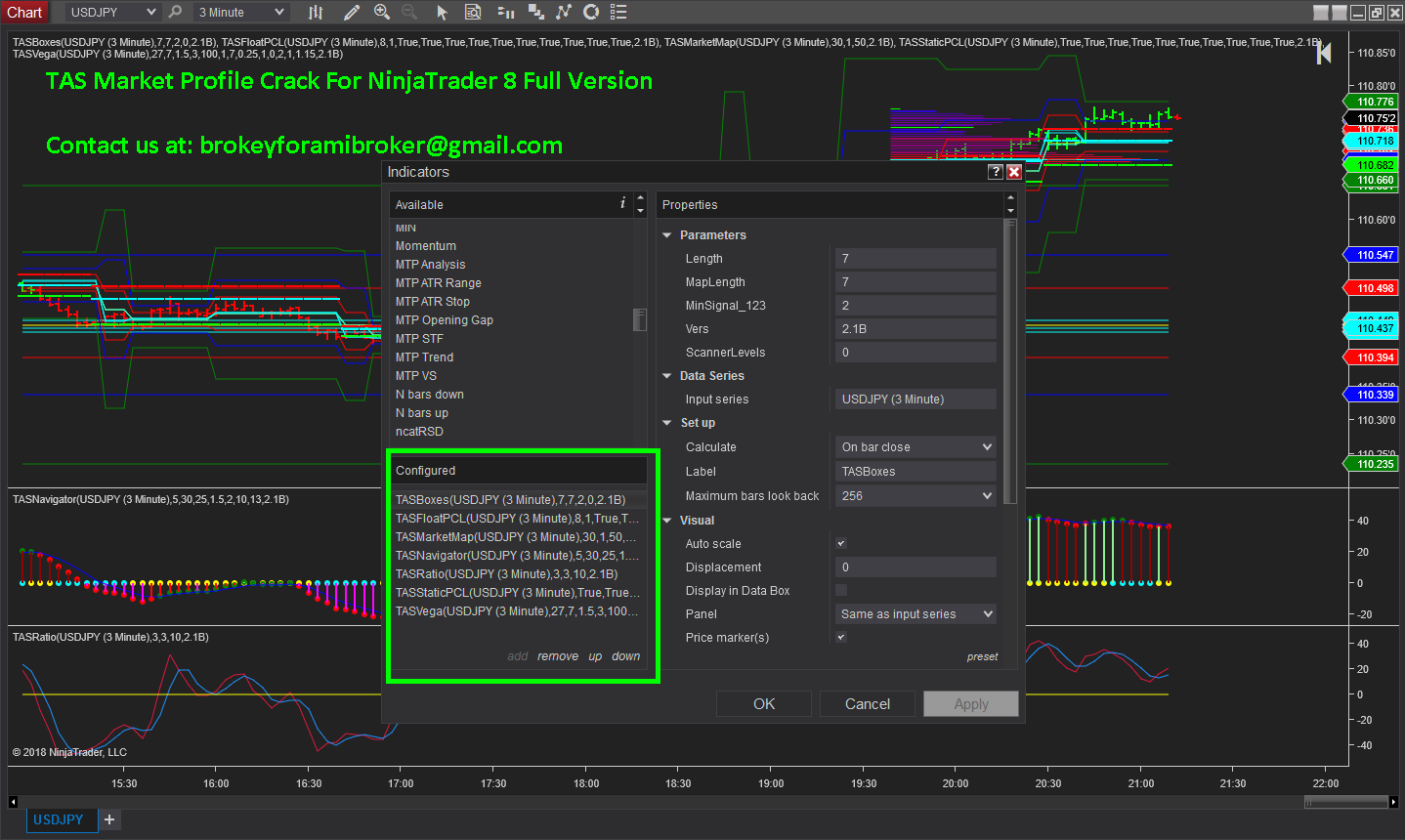
Task: Click the 'remove' link under Configured
Action: tap(558, 656)
